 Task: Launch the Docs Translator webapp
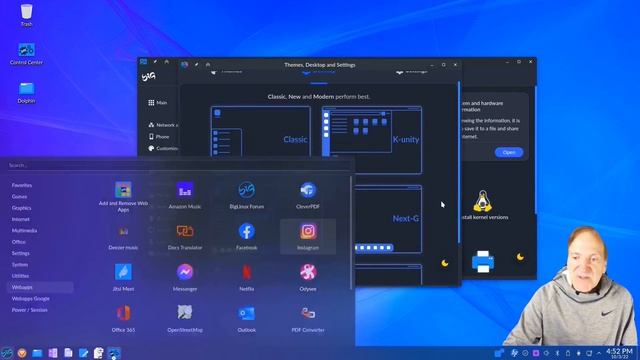(x=185, y=237)
